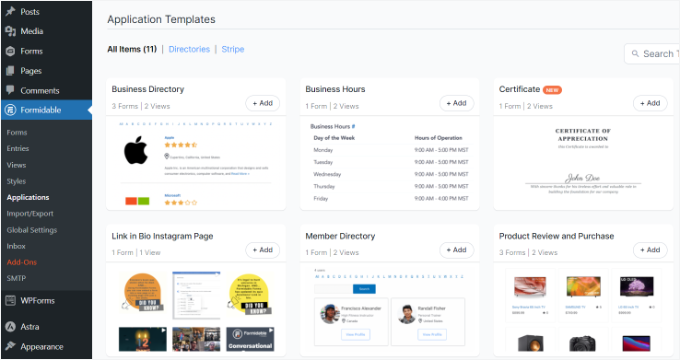Add Link in Bio Instagram Page
Viewport: 680px width, 360px height.
[262, 250]
